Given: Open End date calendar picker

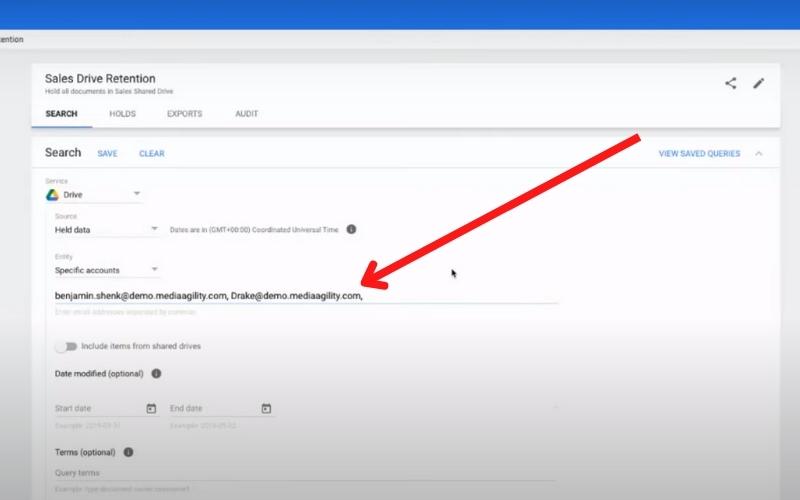Looking at the screenshot, I should coord(266,408).
